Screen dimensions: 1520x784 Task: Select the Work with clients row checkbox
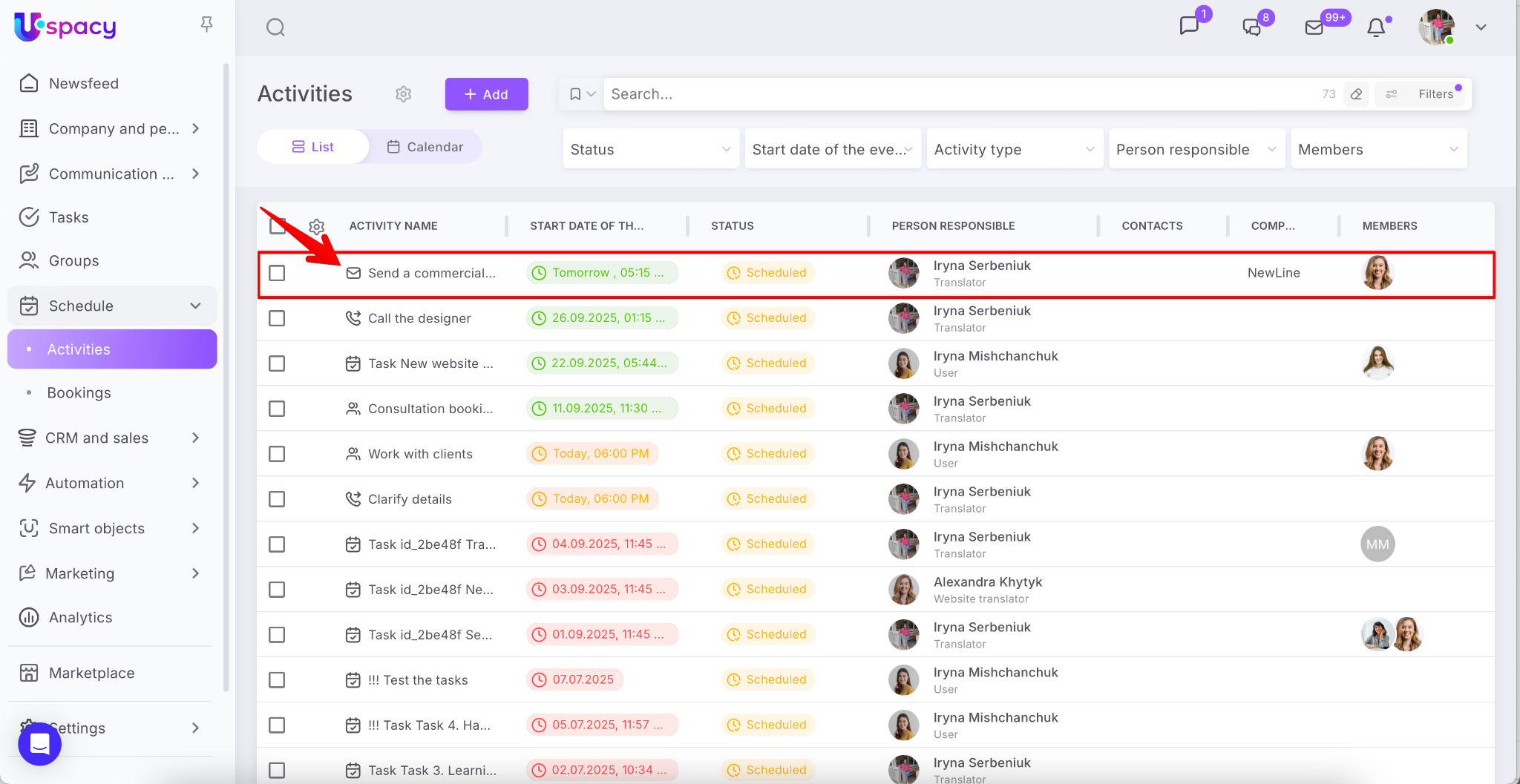[277, 454]
